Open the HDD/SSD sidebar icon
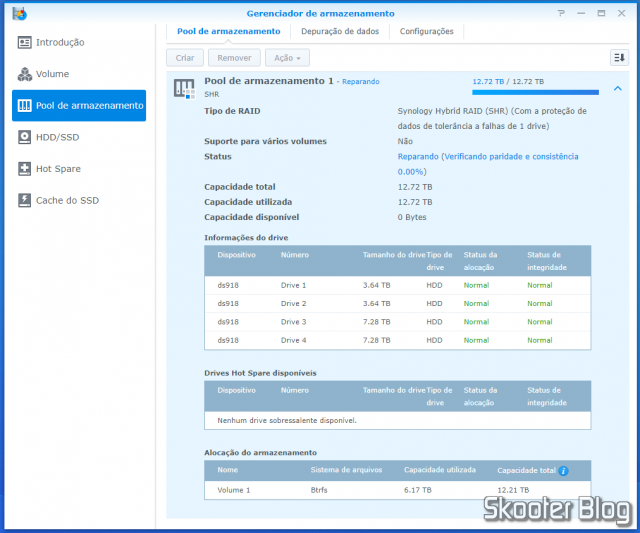This screenshot has width=640, height=533. click(x=24, y=137)
